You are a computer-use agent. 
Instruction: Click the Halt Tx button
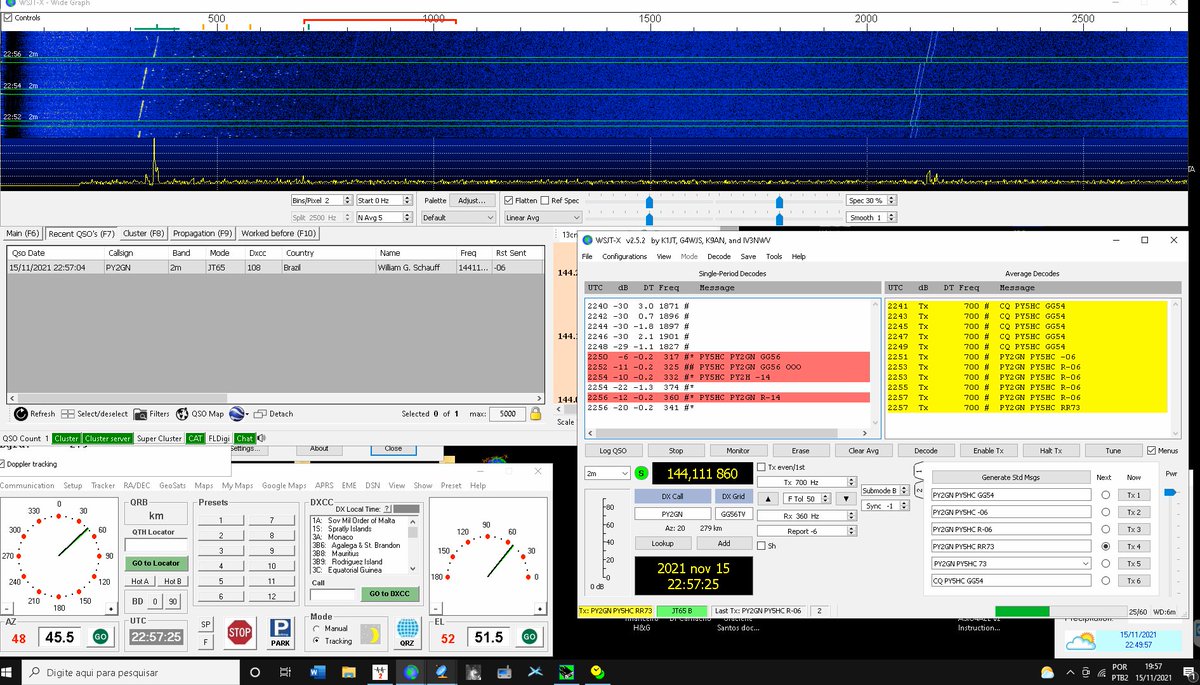tap(1052, 451)
